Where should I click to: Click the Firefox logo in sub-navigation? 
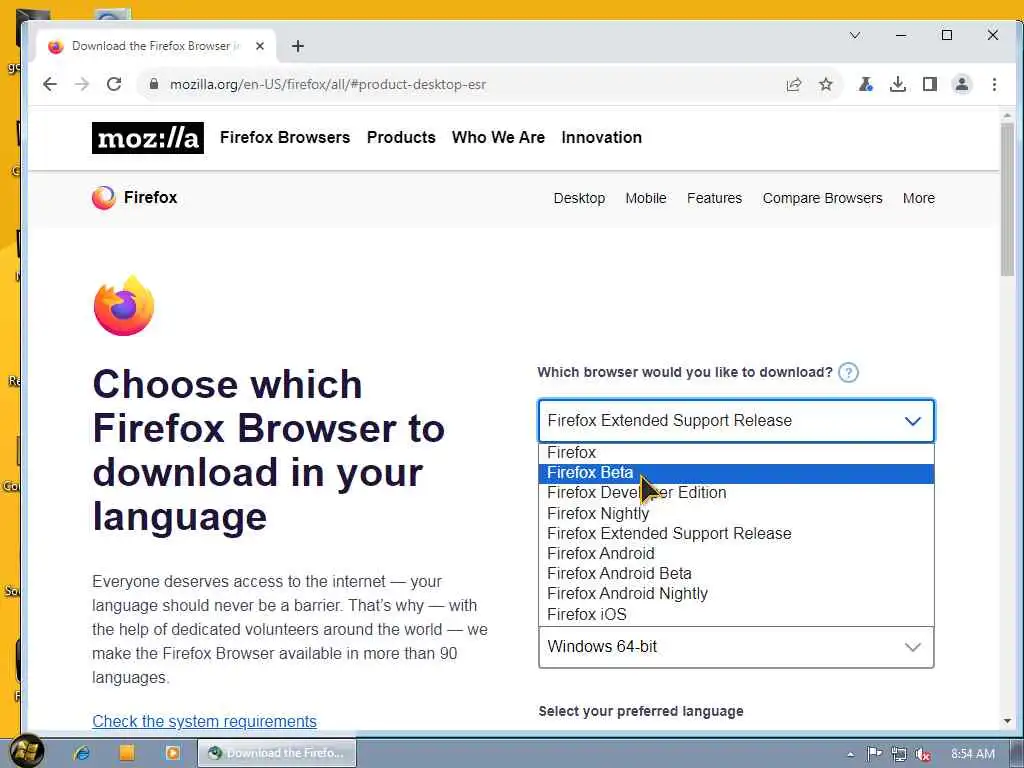[135, 197]
